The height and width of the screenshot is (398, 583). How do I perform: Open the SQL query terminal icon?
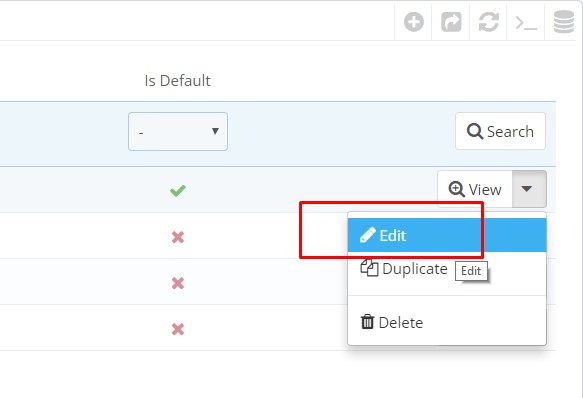point(526,23)
